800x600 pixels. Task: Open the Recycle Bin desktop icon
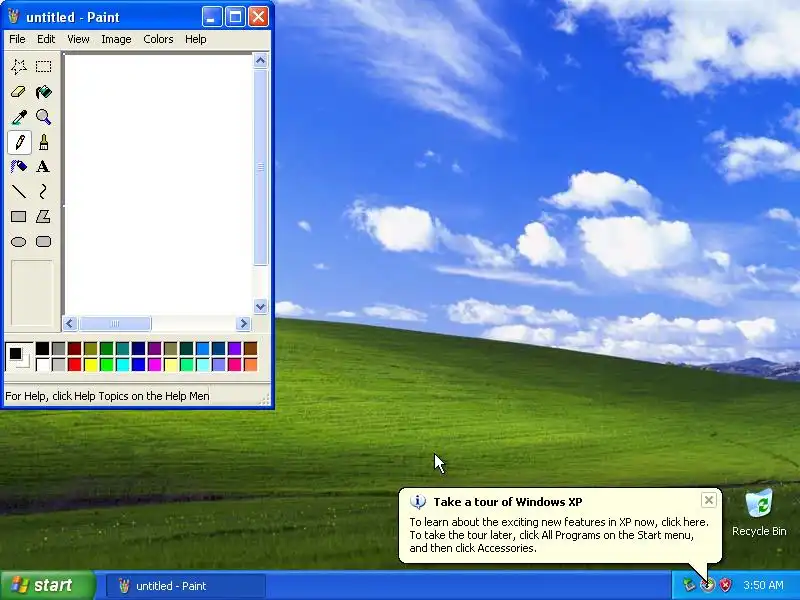click(759, 513)
